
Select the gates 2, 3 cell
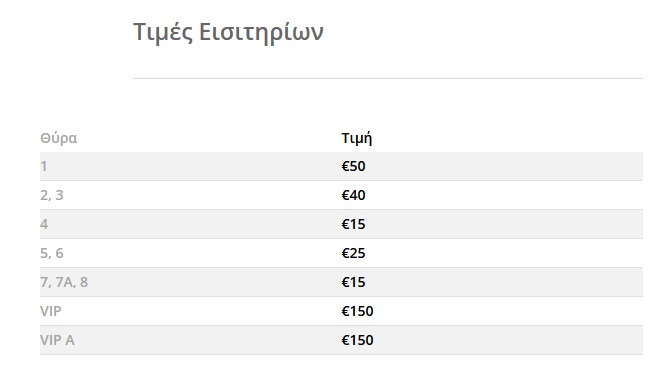[x=52, y=195]
